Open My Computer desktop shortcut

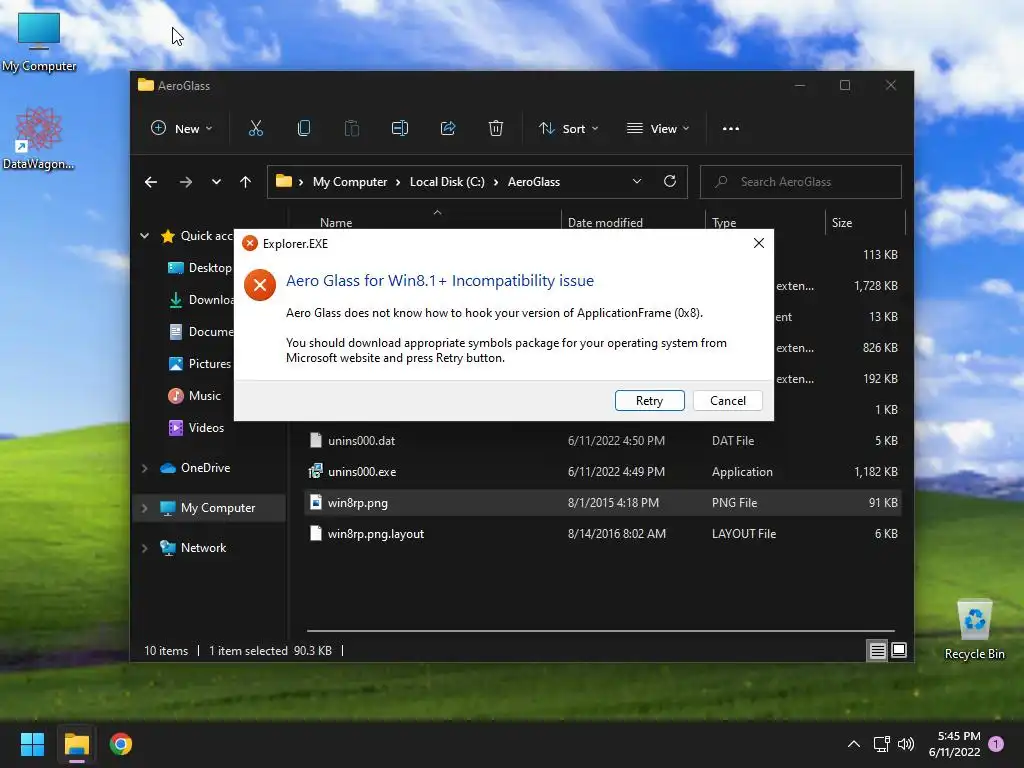point(39,42)
